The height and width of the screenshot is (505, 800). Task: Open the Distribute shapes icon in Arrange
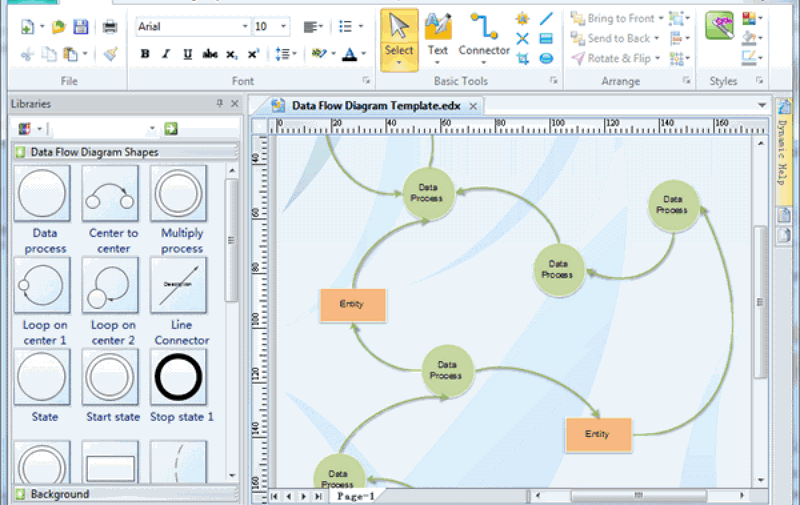point(679,59)
